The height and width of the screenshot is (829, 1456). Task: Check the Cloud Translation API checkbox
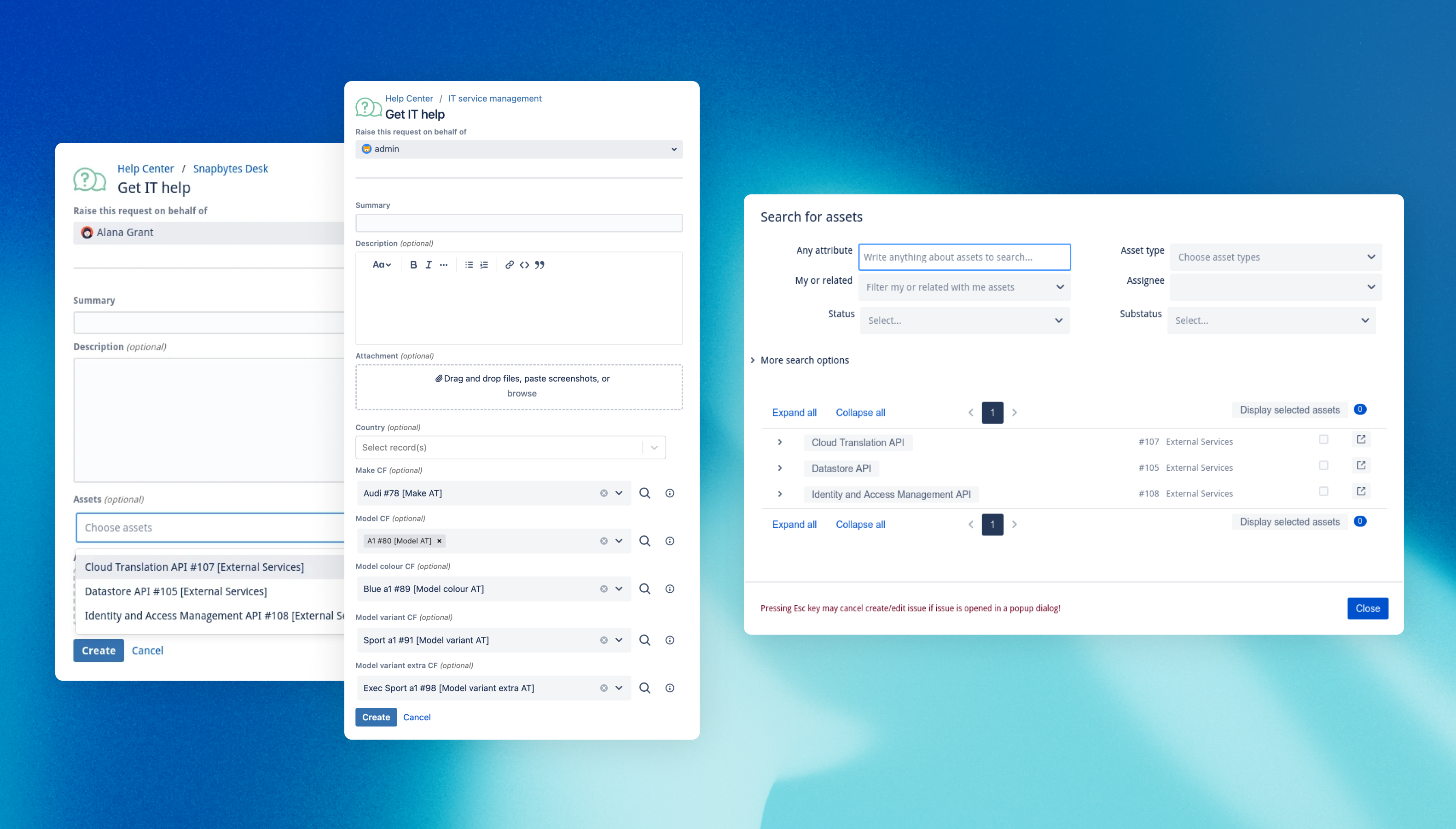1323,439
